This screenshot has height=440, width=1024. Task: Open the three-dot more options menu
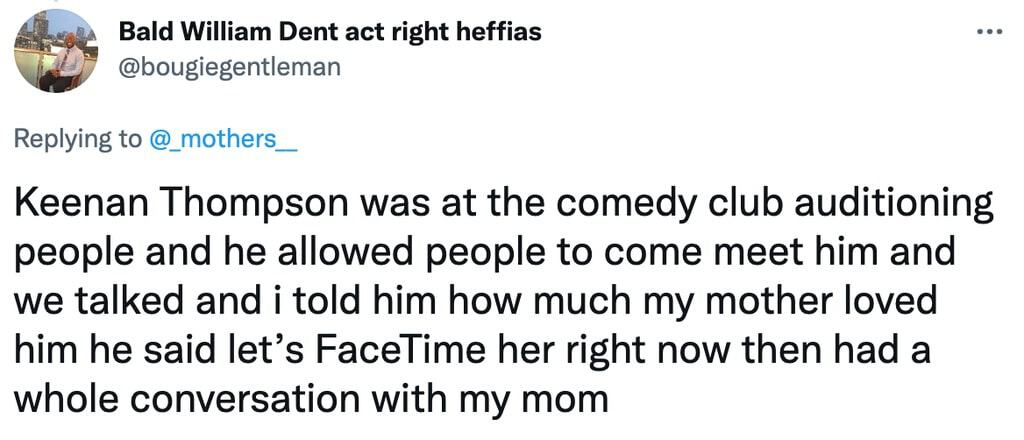989,31
